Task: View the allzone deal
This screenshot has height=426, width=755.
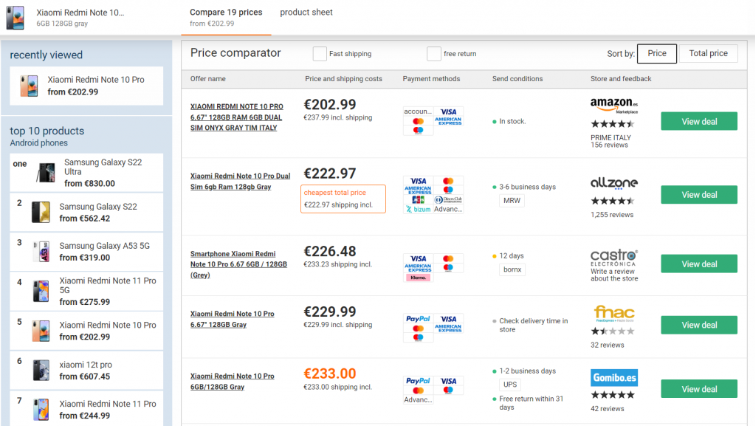Action: (699, 194)
